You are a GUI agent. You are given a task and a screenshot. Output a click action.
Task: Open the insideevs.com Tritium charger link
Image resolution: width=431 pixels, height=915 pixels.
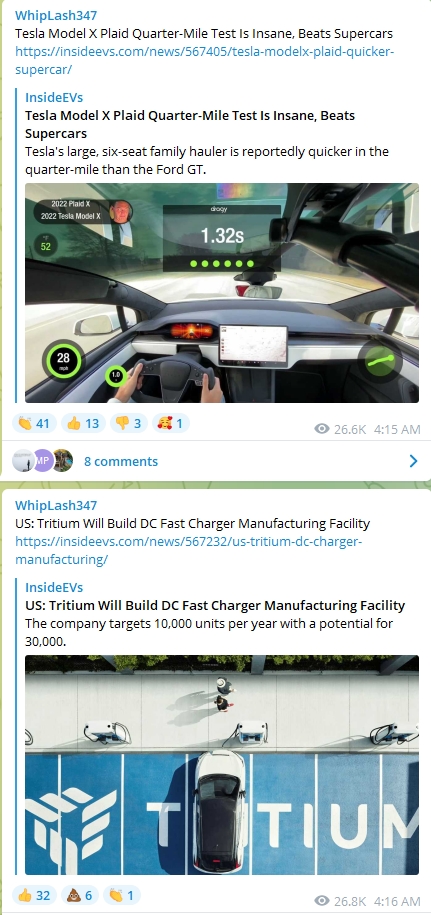pos(189,551)
